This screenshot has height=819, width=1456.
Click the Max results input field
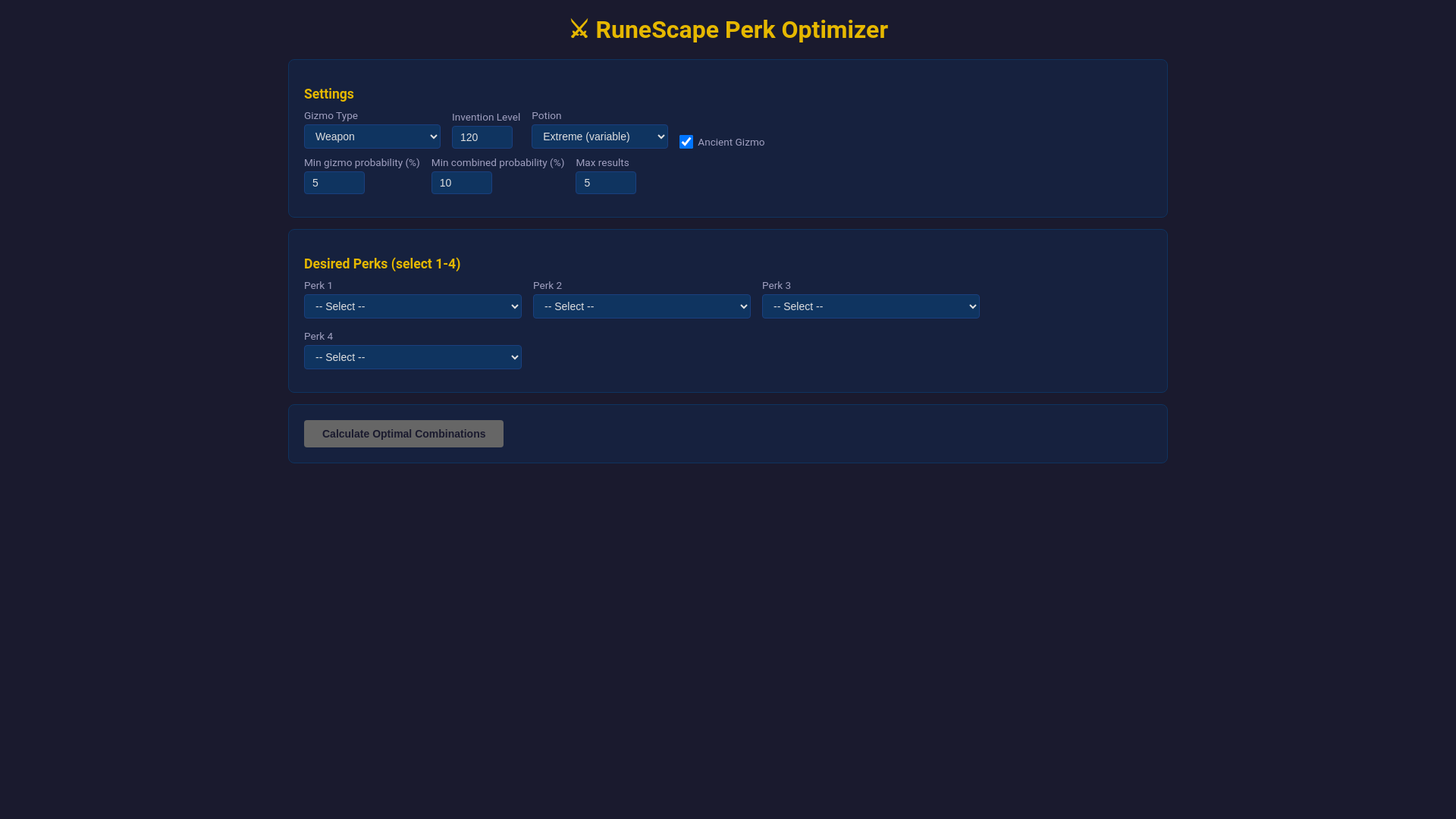coord(606,183)
